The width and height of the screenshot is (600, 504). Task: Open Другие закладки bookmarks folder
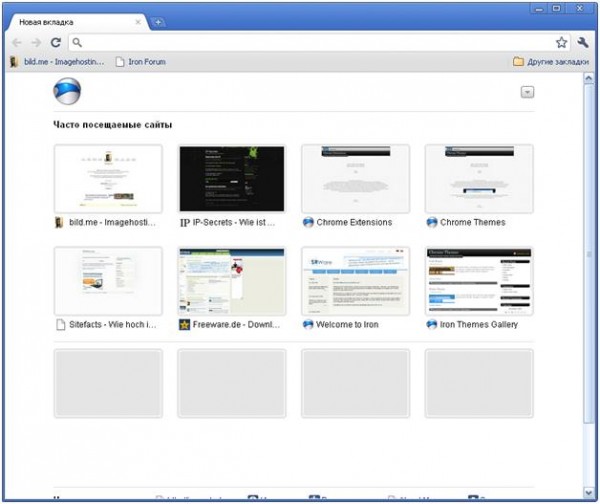(551, 62)
